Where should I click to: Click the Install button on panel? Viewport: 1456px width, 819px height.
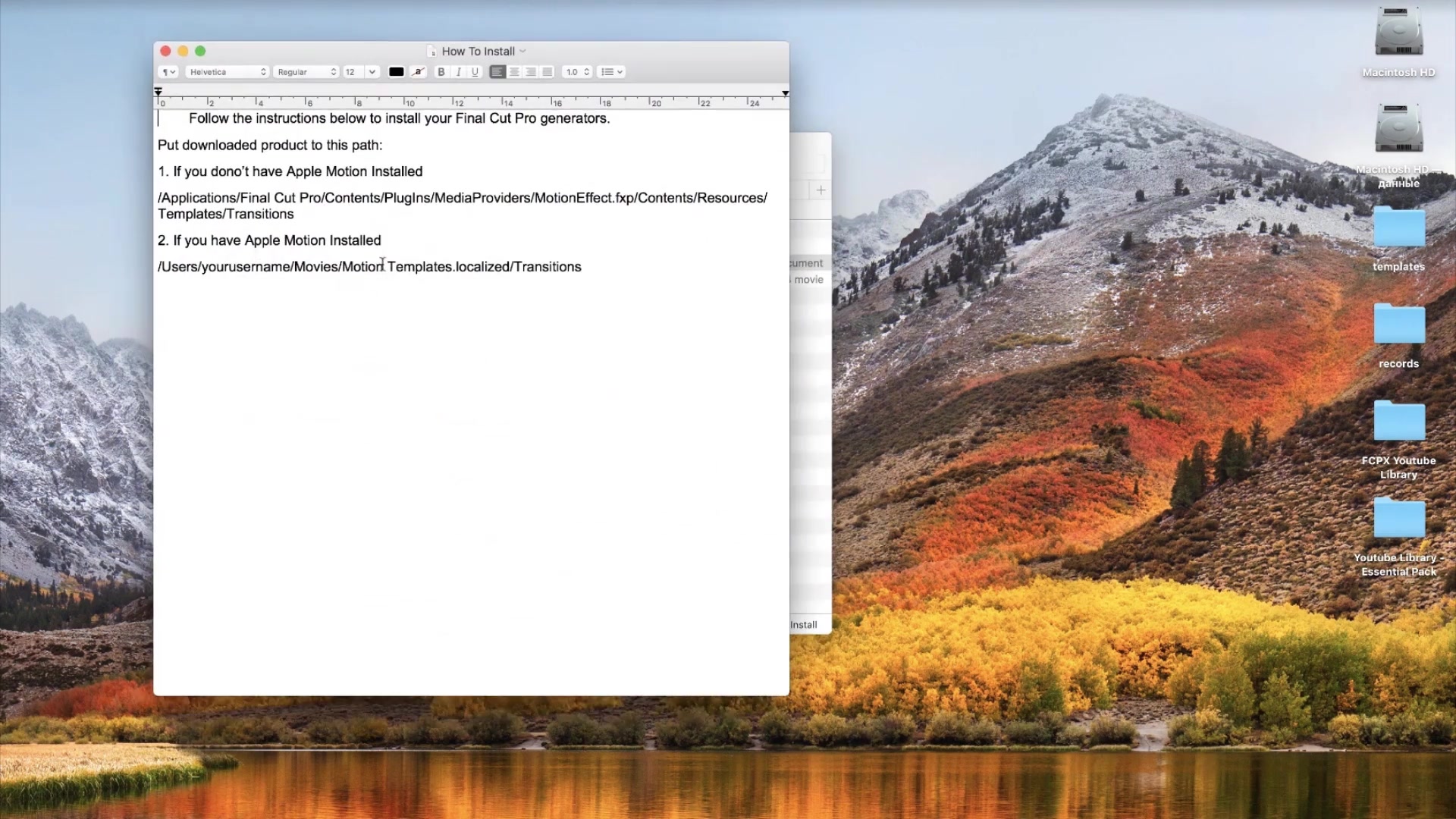coord(803,624)
